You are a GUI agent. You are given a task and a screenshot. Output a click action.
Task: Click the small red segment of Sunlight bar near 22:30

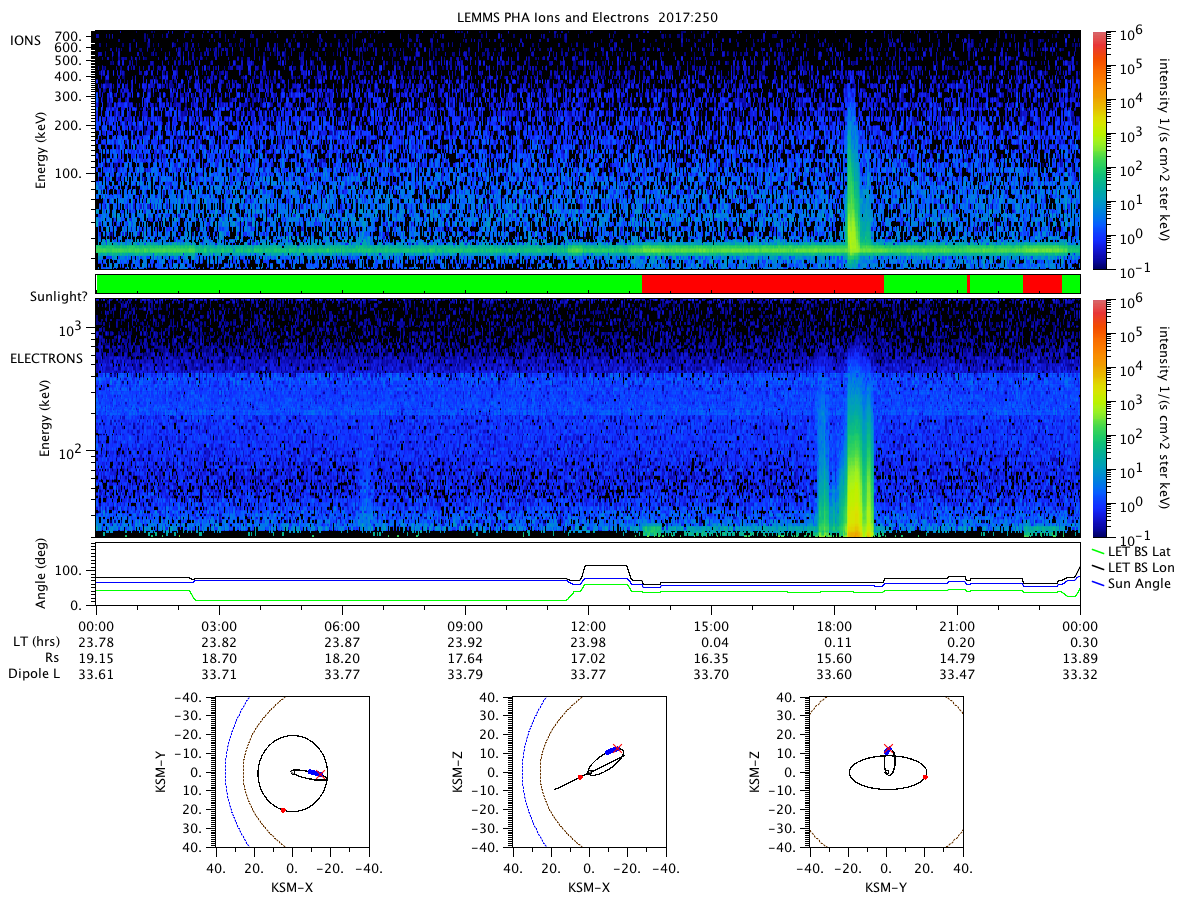1042,284
